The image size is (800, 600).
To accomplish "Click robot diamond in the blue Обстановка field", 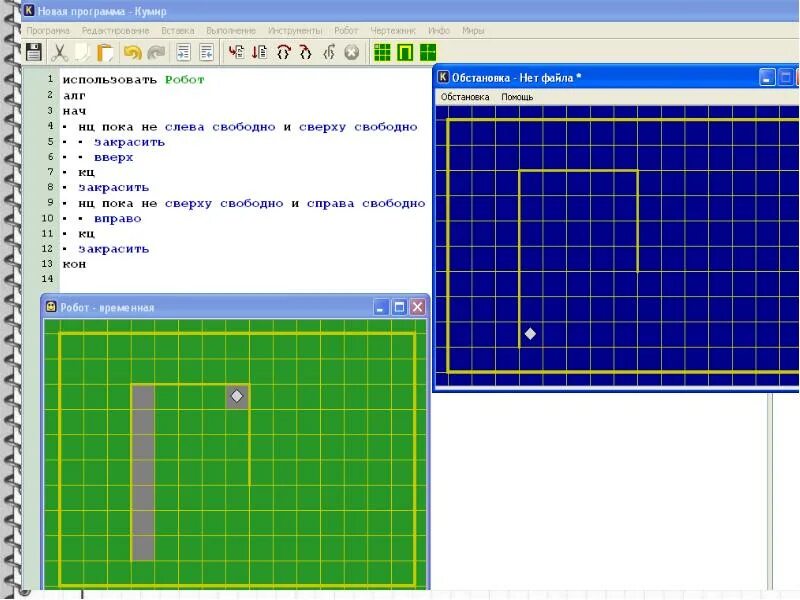I will (530, 334).
